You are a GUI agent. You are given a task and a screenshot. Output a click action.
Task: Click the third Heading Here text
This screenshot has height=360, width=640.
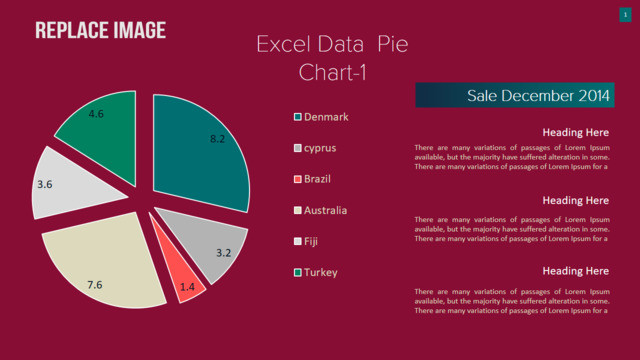[576, 271]
